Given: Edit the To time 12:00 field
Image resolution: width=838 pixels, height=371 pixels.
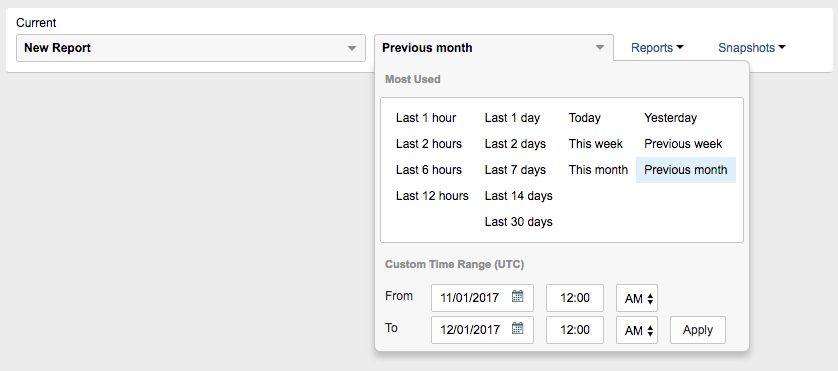Looking at the screenshot, I should (x=575, y=330).
